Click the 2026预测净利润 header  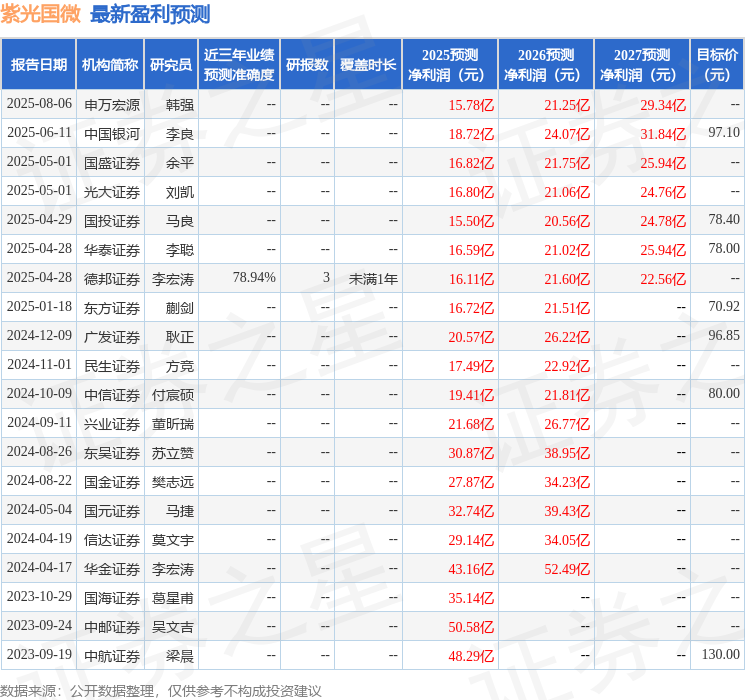point(546,65)
